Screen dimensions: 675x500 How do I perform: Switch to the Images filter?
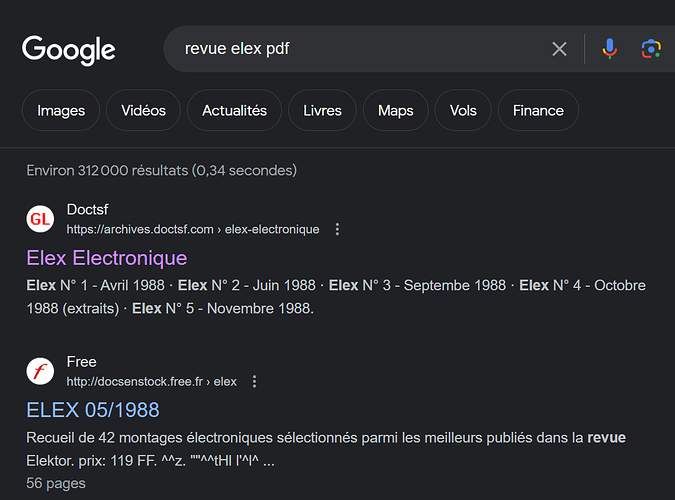coord(61,110)
